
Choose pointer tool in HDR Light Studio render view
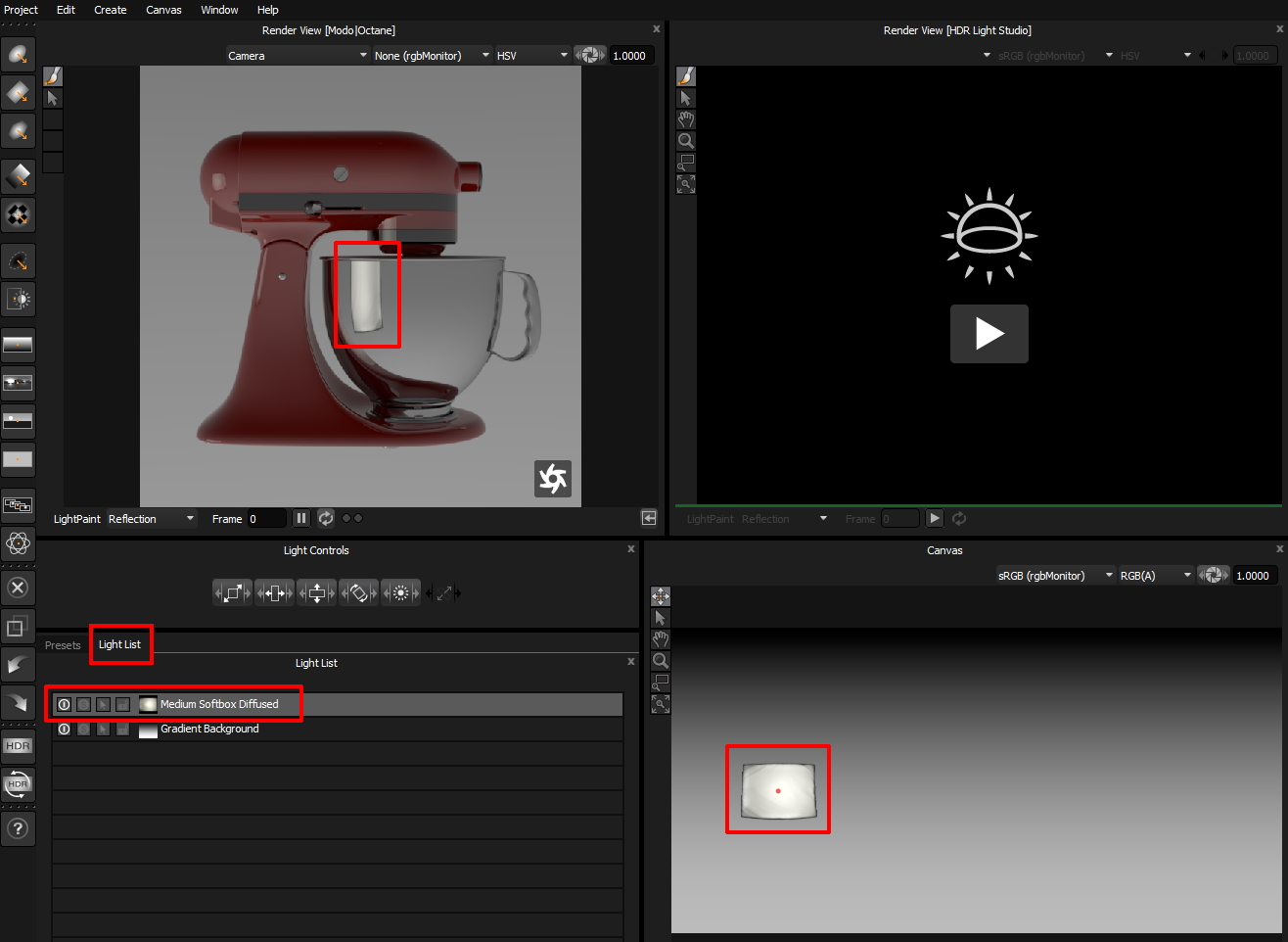point(686,98)
